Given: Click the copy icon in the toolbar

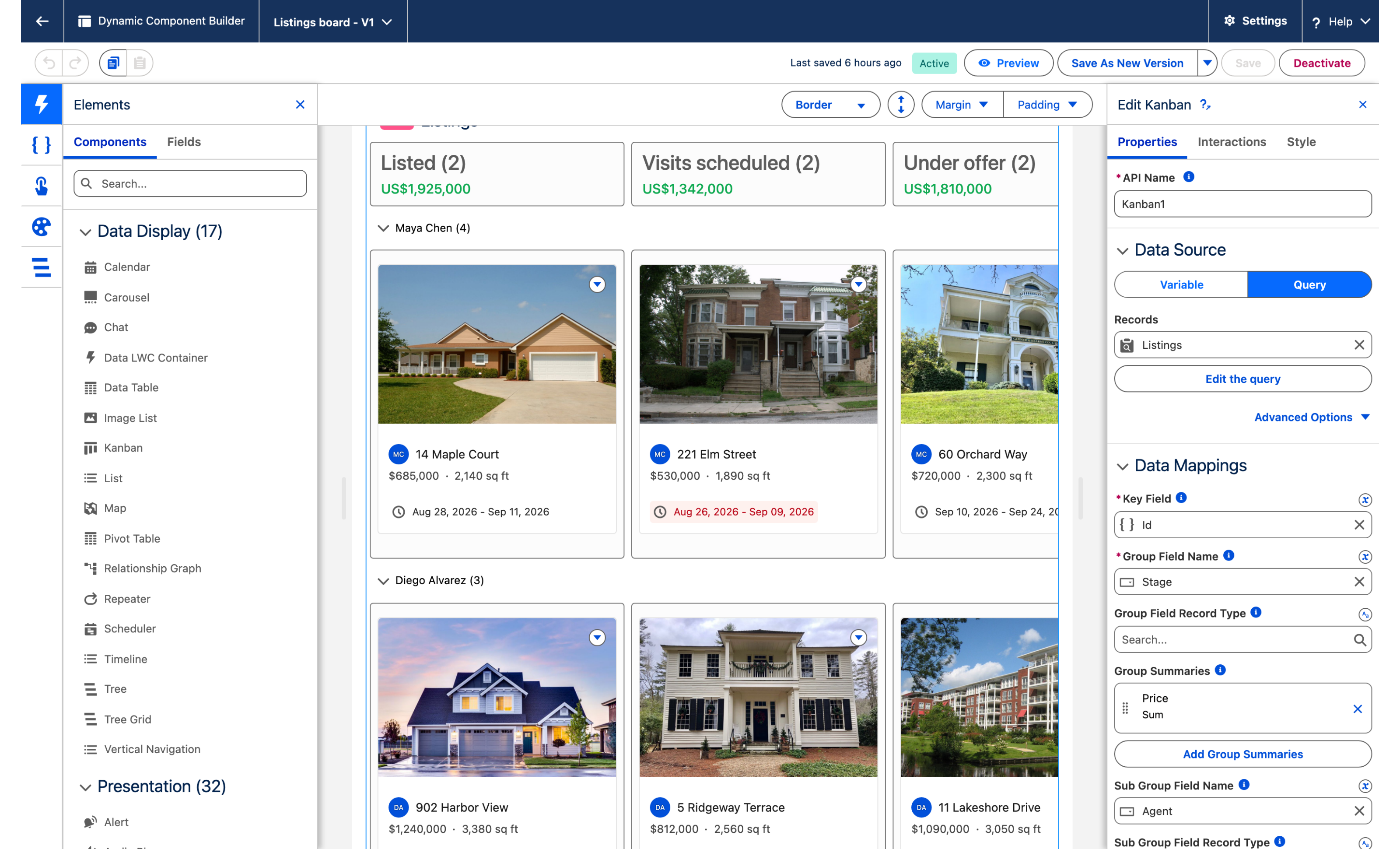Looking at the screenshot, I should (x=113, y=63).
